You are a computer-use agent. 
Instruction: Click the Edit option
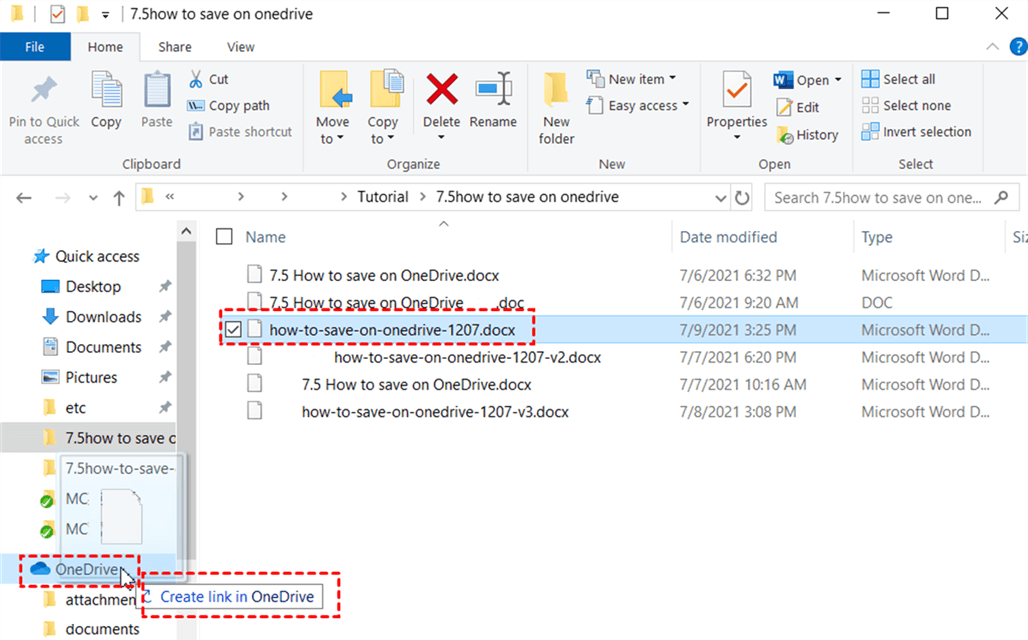(x=798, y=107)
